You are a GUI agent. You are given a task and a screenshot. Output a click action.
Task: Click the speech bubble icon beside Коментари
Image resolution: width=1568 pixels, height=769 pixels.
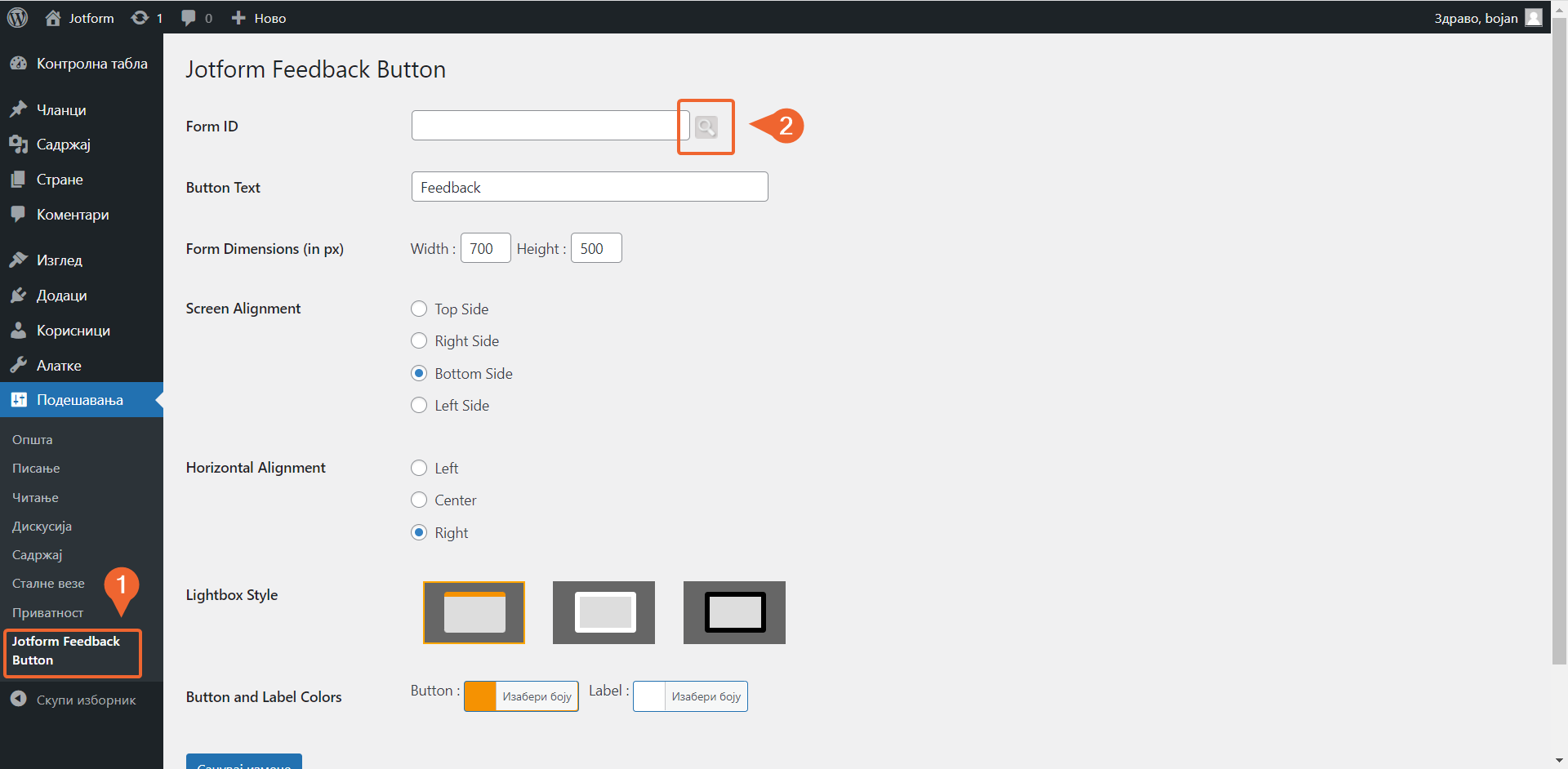coord(18,214)
